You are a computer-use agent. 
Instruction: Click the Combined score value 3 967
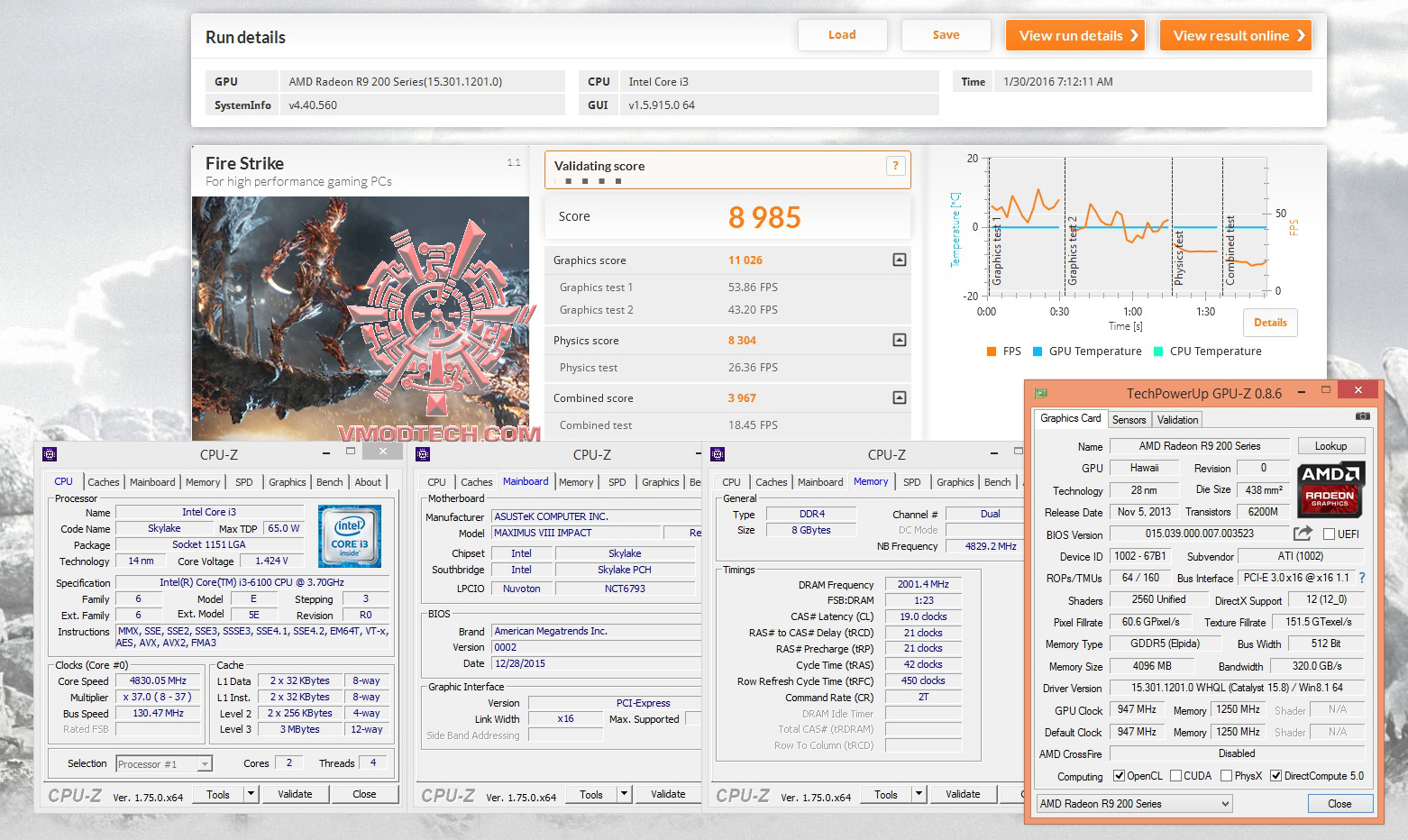[x=742, y=398]
